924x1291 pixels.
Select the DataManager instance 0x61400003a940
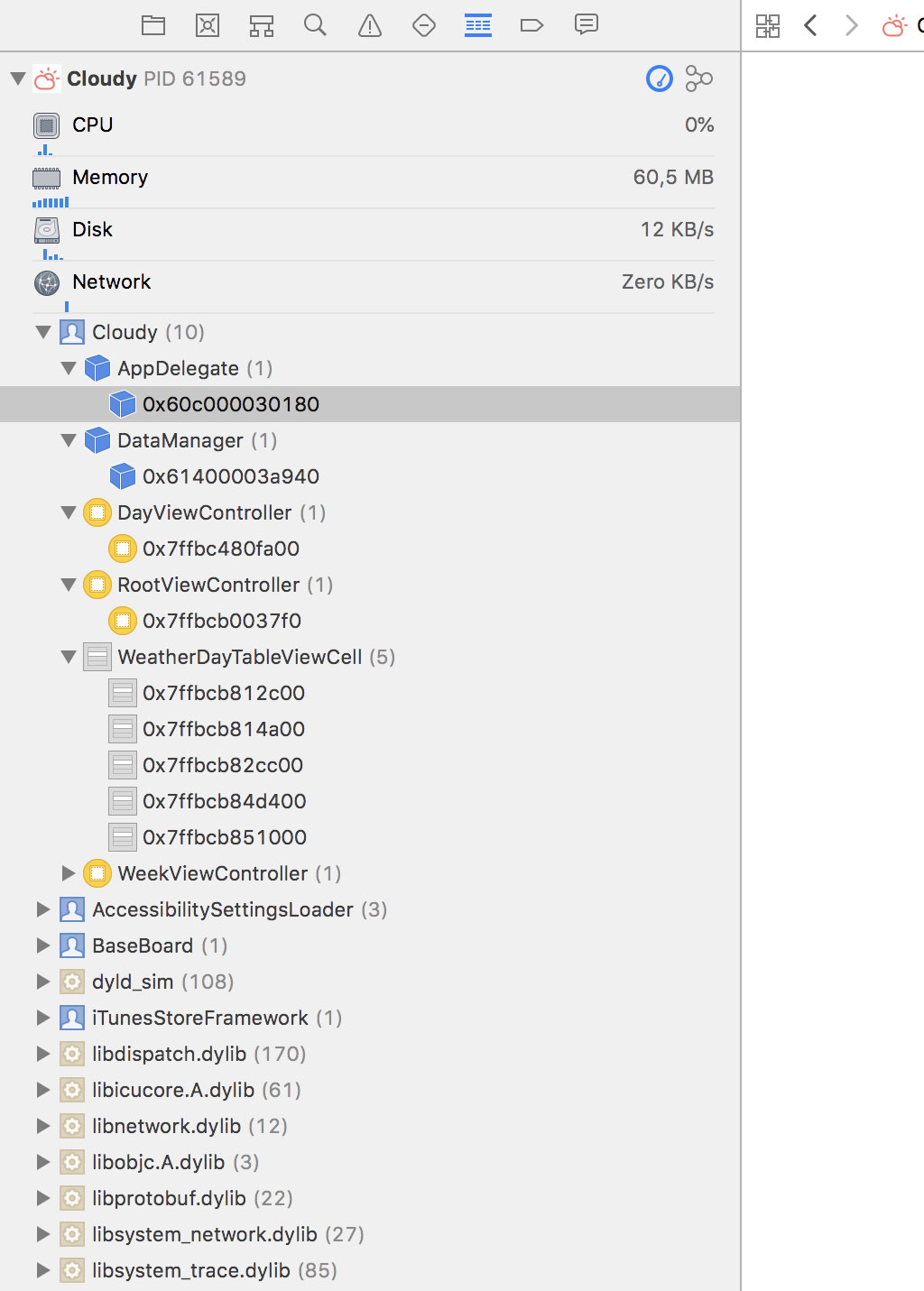(x=230, y=476)
